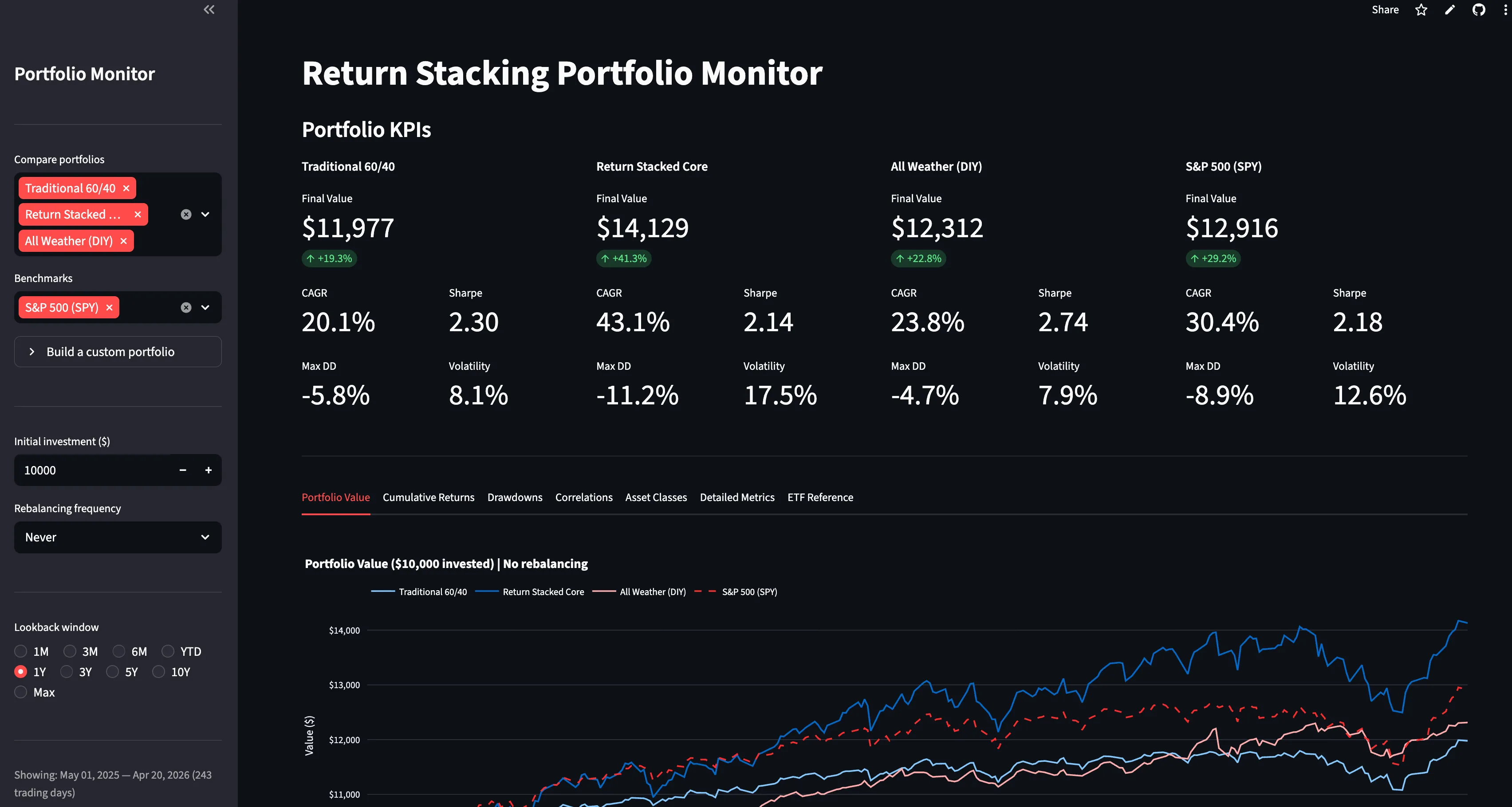Open the Asset Classes tab
Image resolution: width=1512 pixels, height=807 pixels.
pos(656,498)
